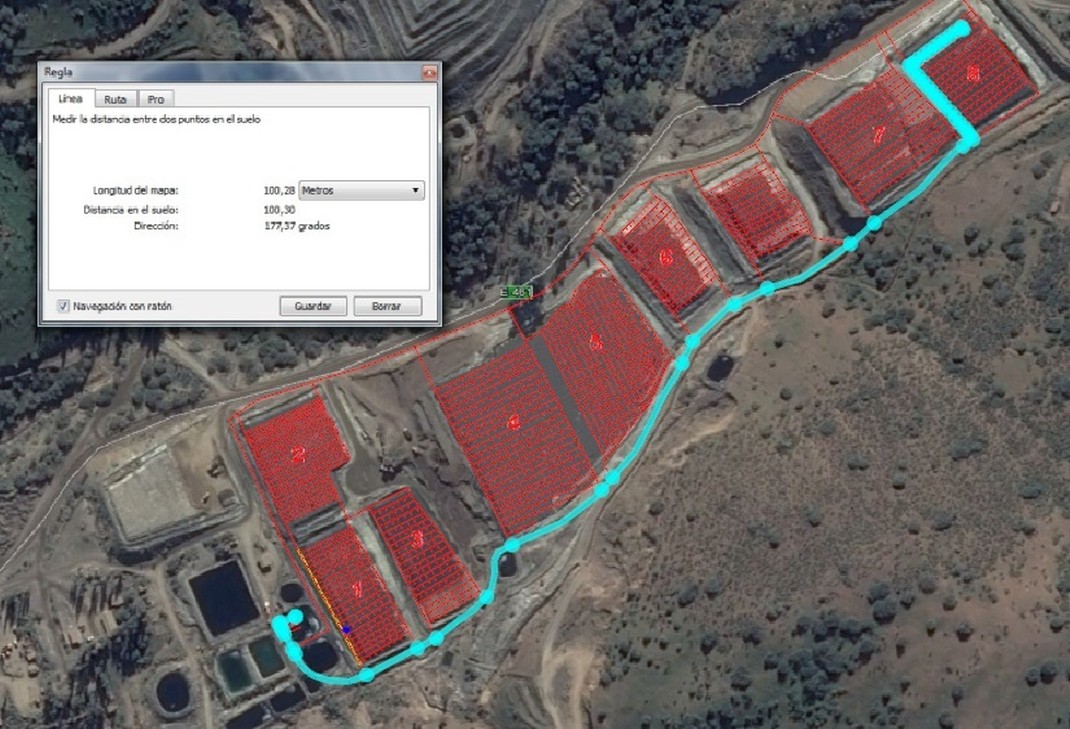Click the cyan path endpoint above zone 8
This screenshot has width=1070, height=729.
(961, 29)
